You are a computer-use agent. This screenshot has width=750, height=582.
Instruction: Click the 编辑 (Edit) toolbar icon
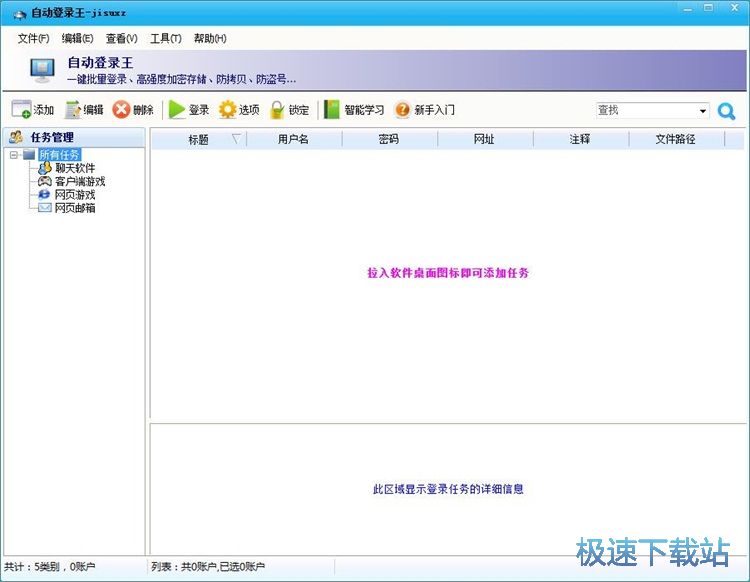(73, 110)
